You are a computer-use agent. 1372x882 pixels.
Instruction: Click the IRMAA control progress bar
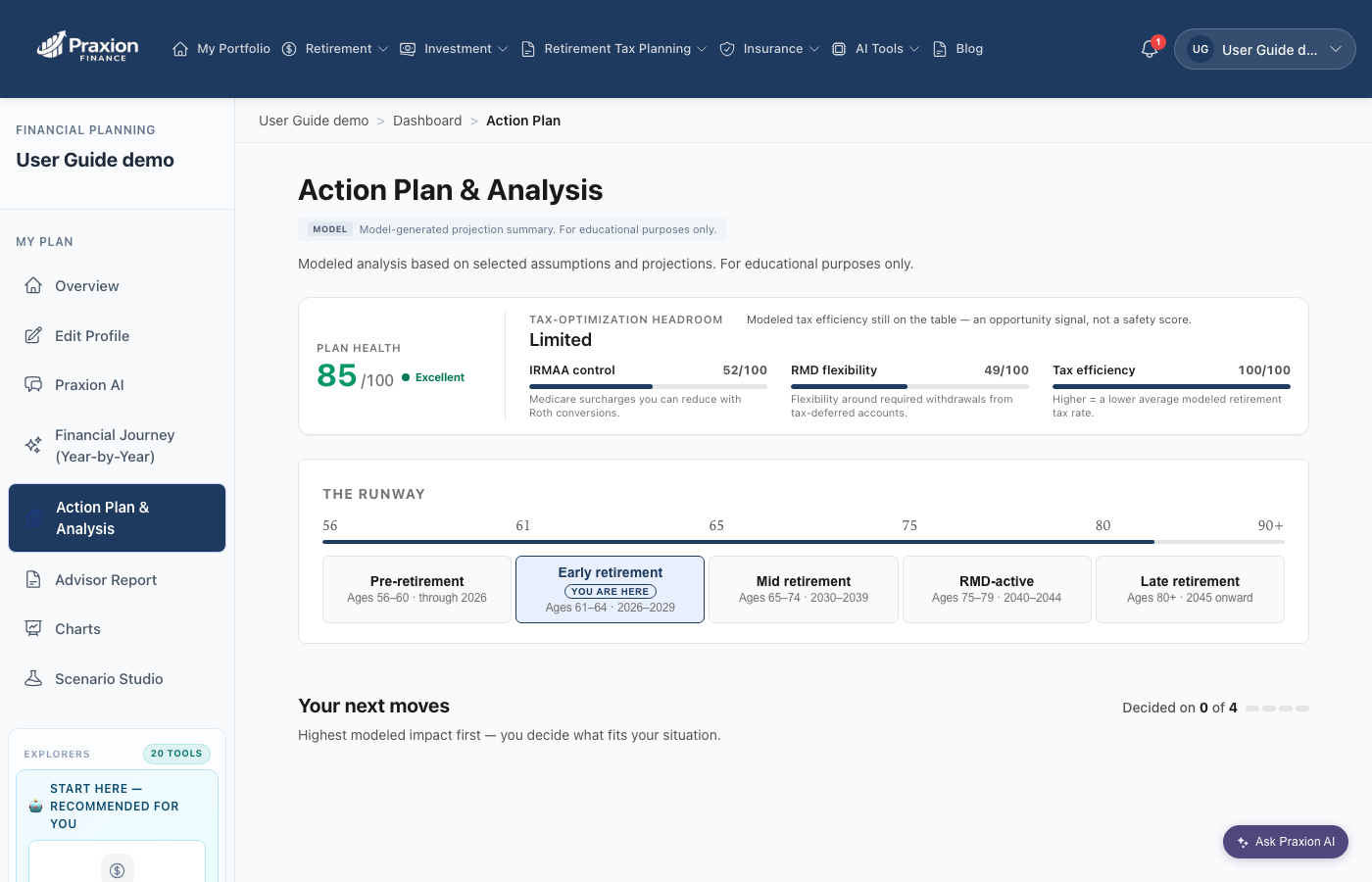(648, 387)
